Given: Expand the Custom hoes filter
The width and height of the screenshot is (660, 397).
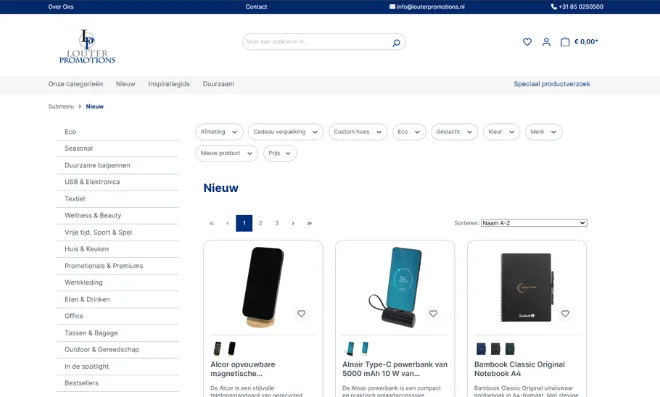Looking at the screenshot, I should pos(358,132).
